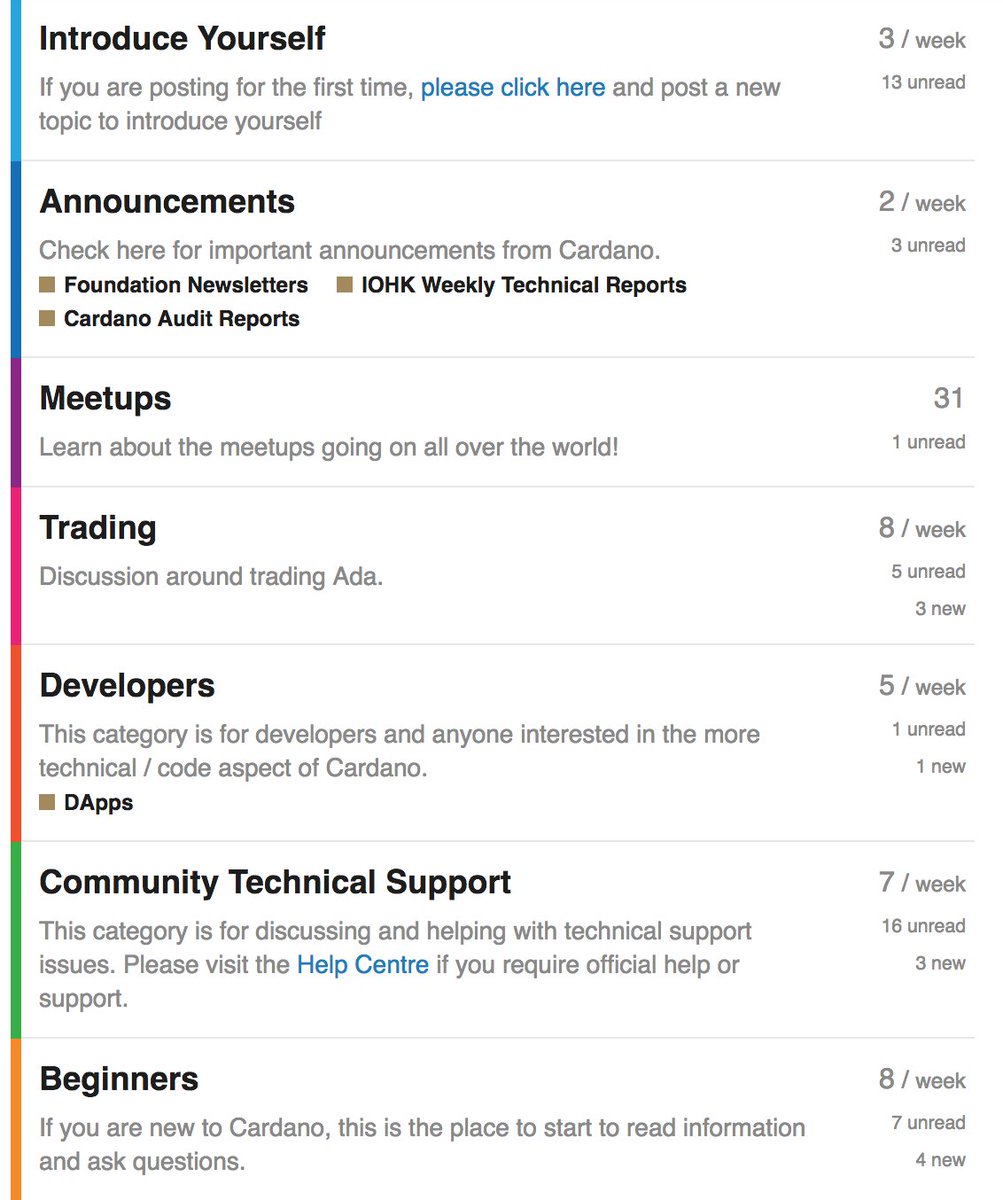This screenshot has height=1200, width=1003.
Task: View 1 new topic in Developers
Action: 941,766
